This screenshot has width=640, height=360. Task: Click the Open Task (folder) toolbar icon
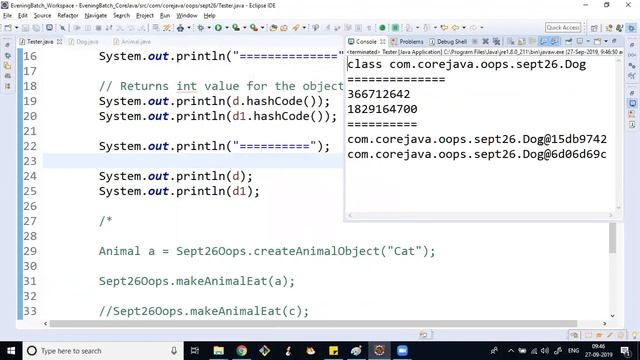pos(284,27)
